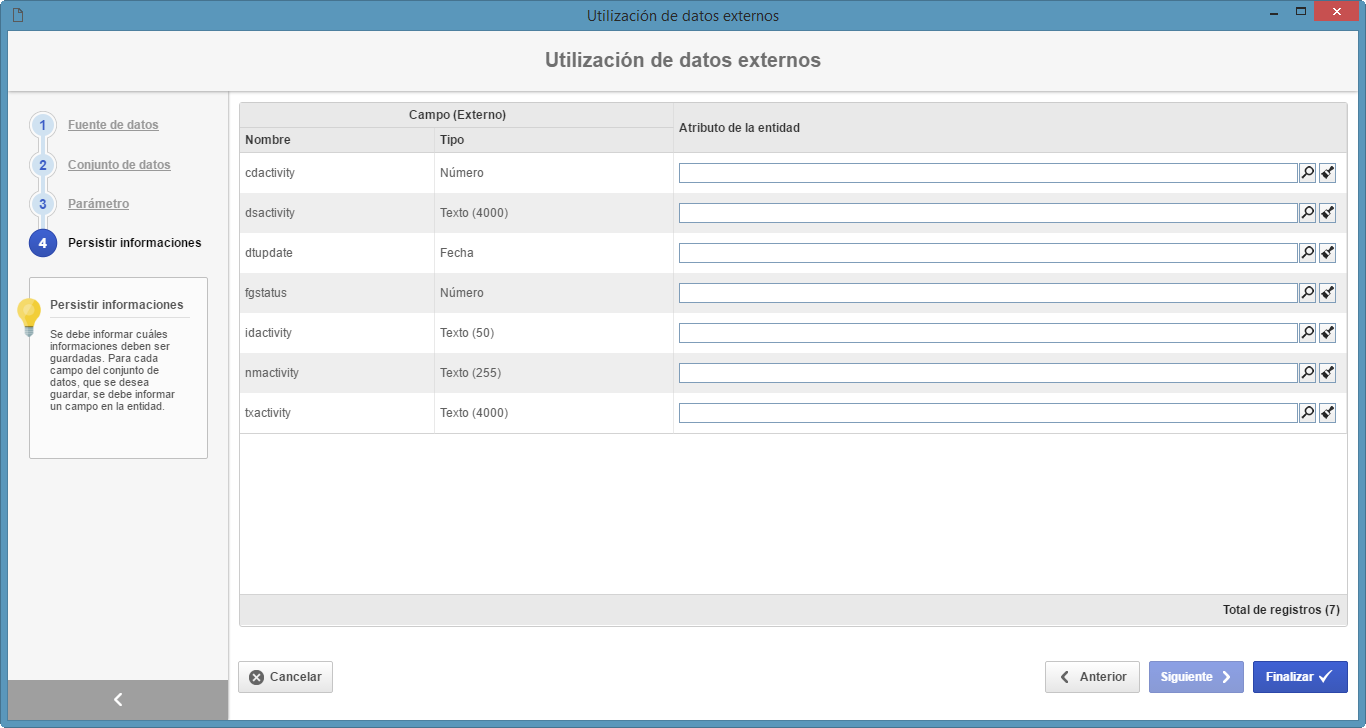Click the Fecha type cell
The image size is (1366, 728).
554,253
